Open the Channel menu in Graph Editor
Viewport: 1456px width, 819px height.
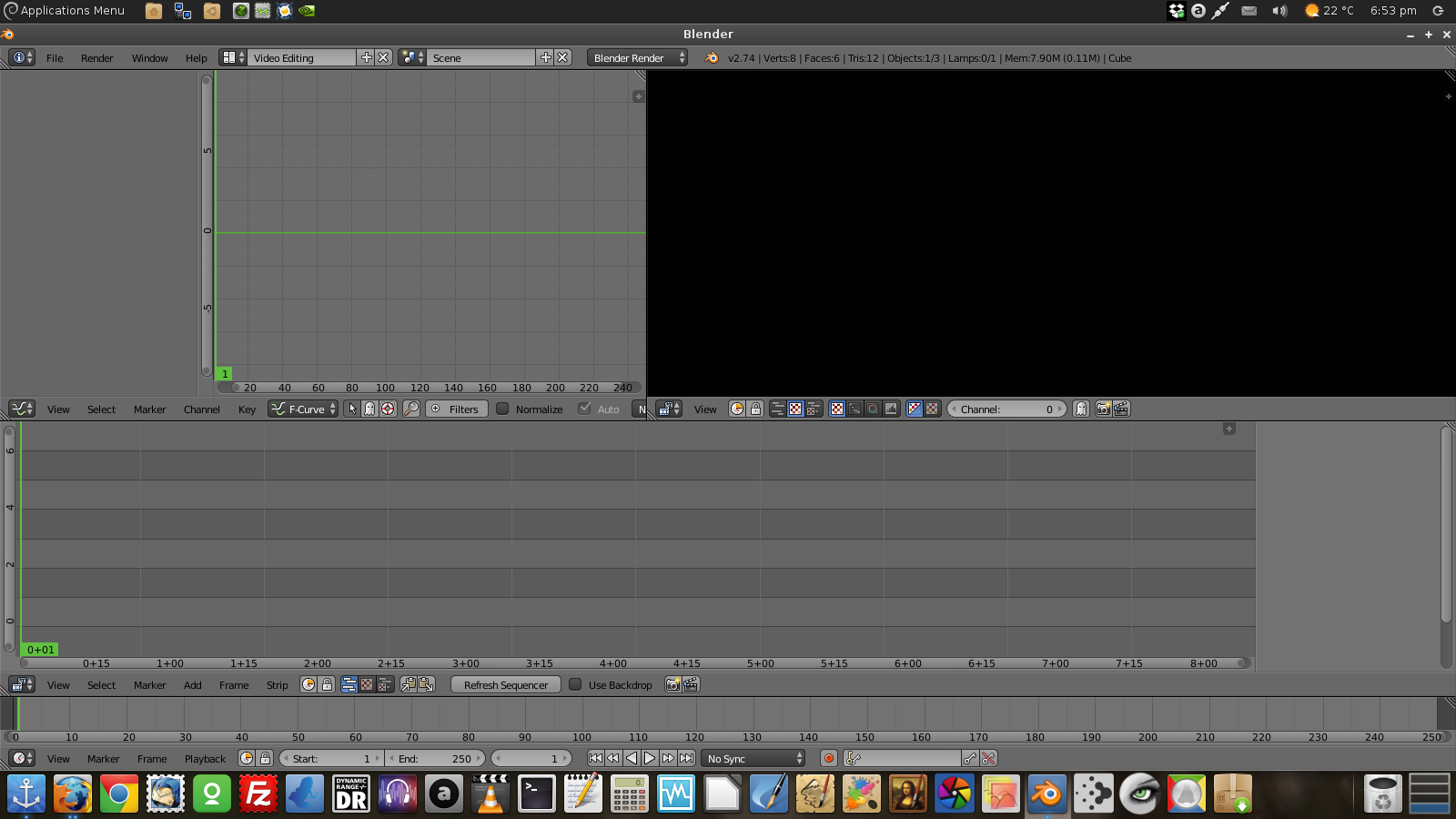click(x=201, y=409)
